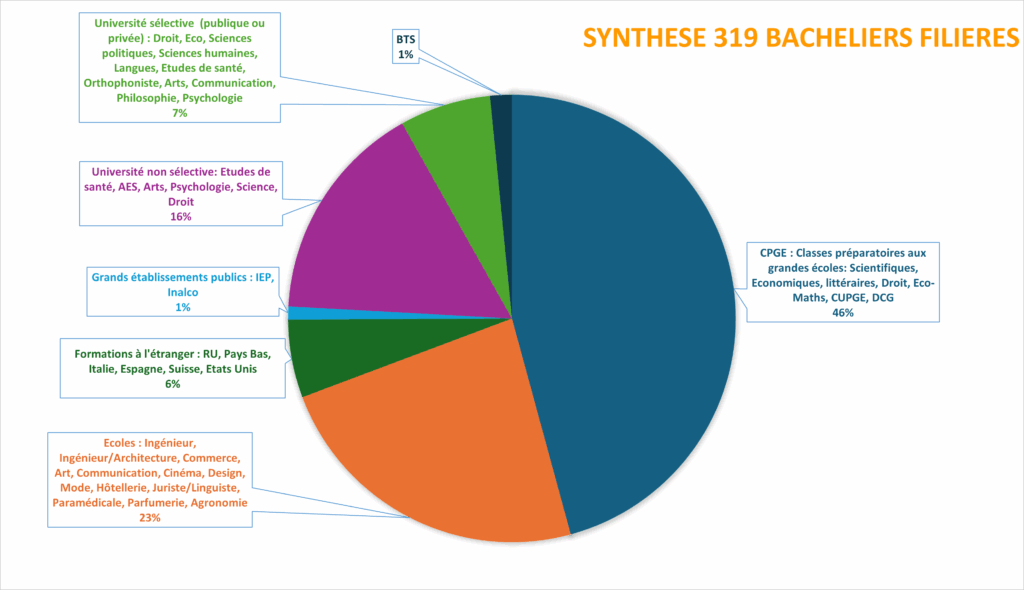Select the thin light blue Grands établissements slice
The height and width of the screenshot is (590, 1024).
coord(298,313)
